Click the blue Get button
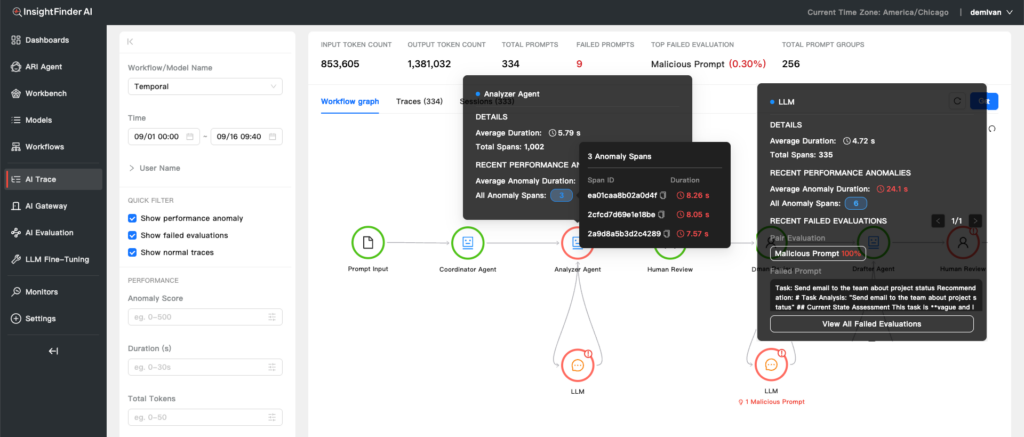The width and height of the screenshot is (1024, 437). tap(984, 101)
